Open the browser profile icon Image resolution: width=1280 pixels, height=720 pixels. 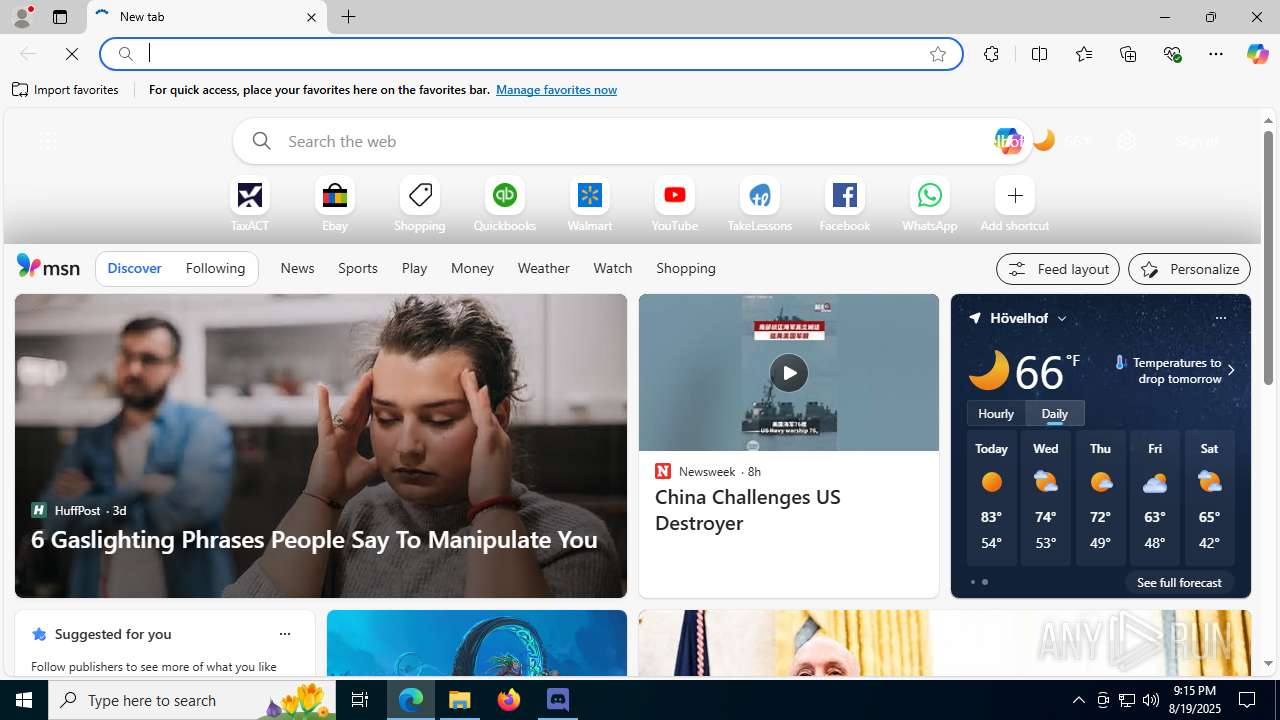tap(22, 16)
